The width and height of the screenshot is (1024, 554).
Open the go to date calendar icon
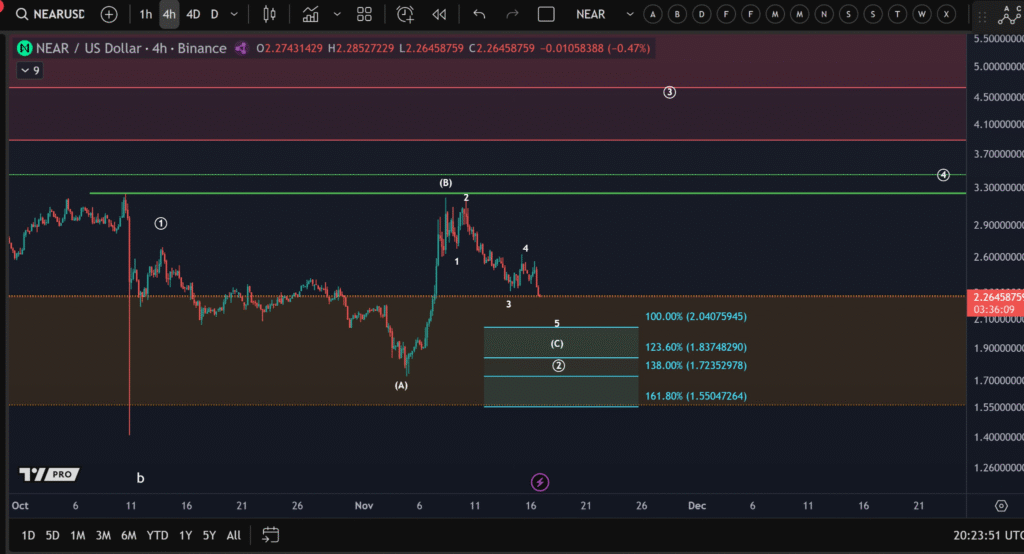click(x=271, y=534)
